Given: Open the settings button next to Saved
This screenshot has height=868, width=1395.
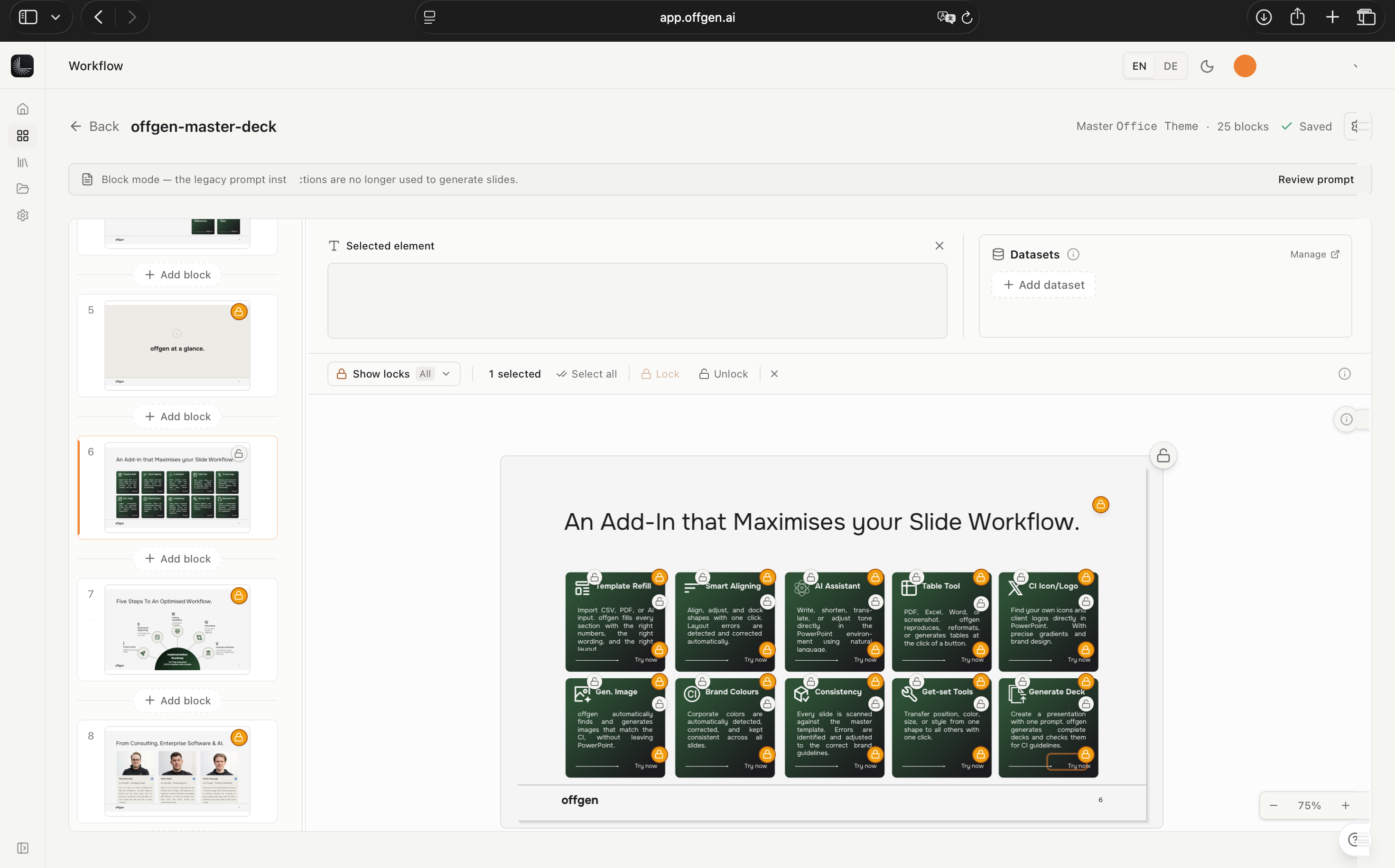Looking at the screenshot, I should [x=1358, y=126].
